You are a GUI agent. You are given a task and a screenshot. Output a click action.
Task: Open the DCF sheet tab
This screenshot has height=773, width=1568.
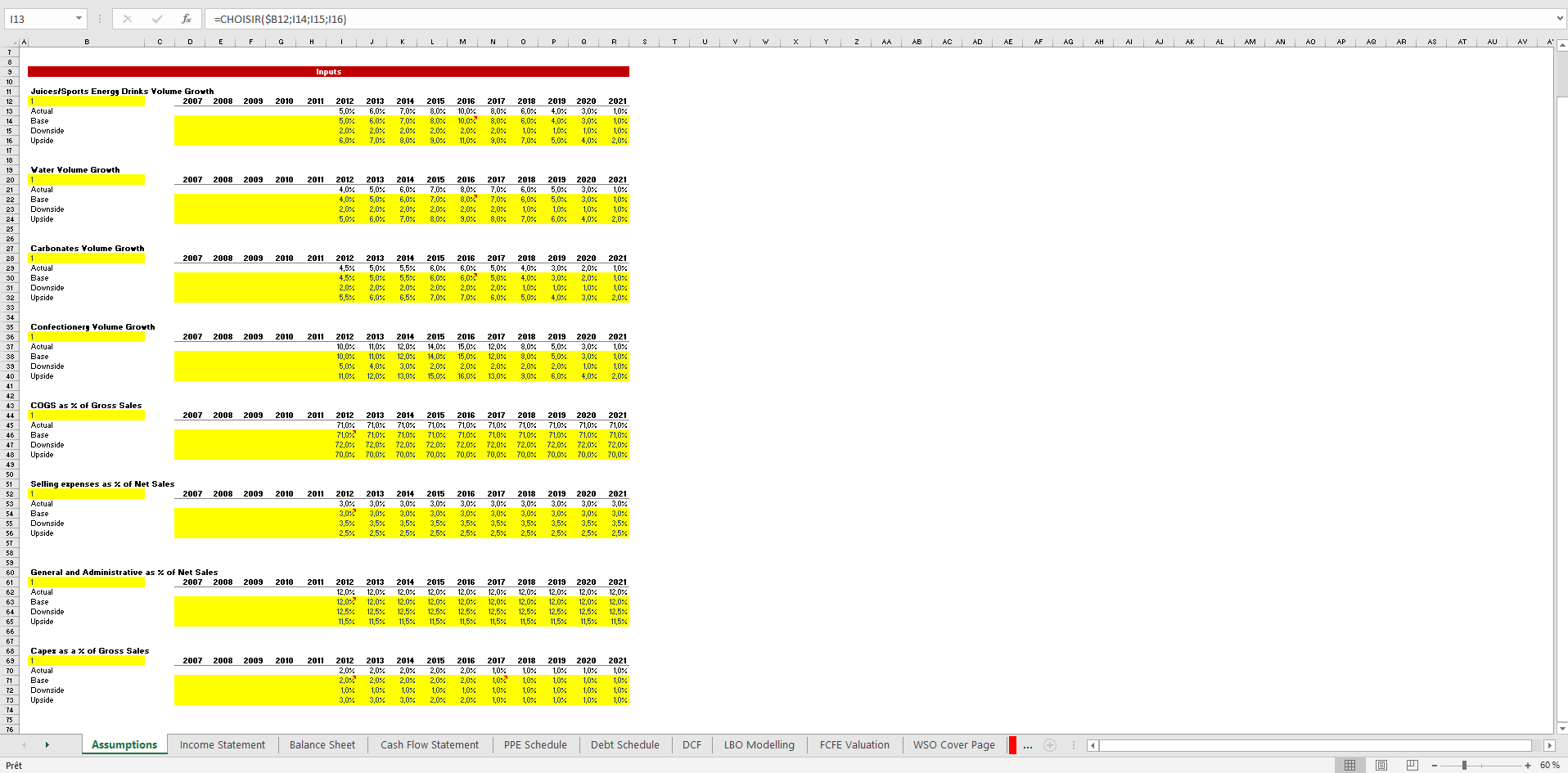tap(692, 745)
